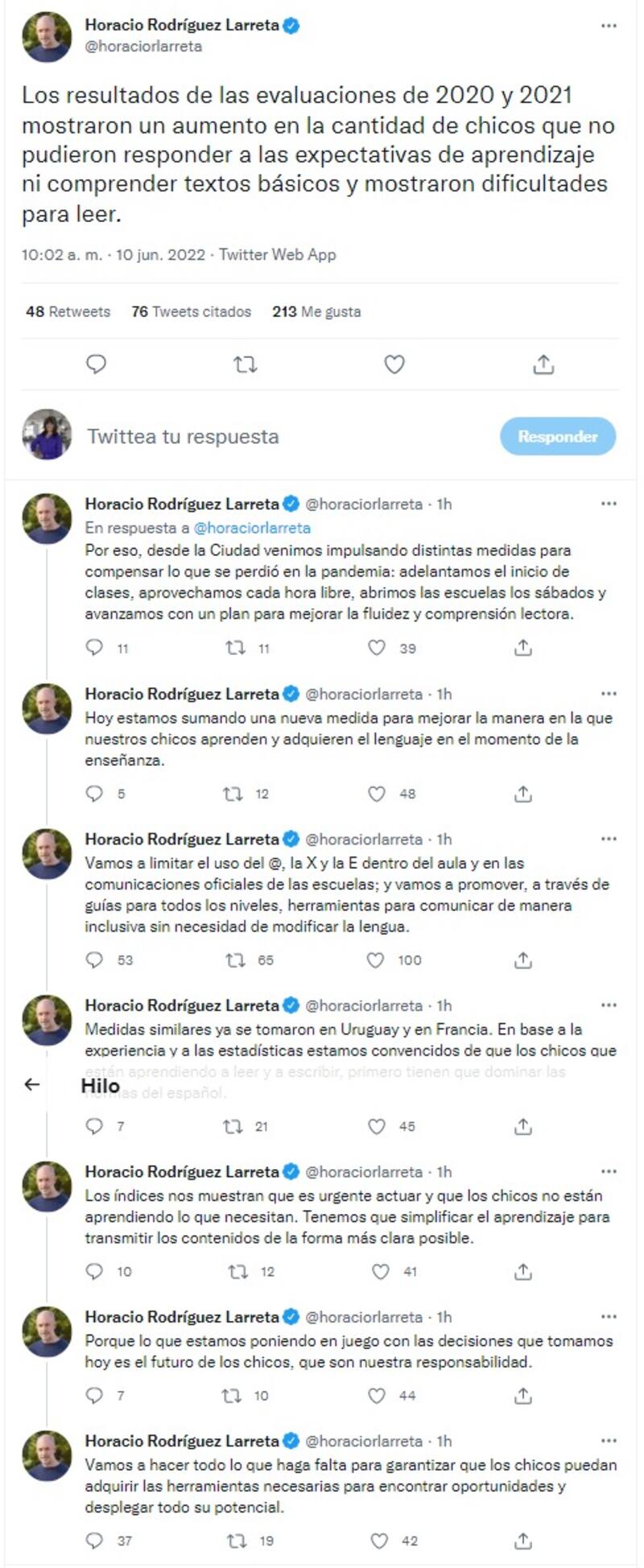Like the 'Vamos a hacer todo' reply with 42 likes
The height and width of the screenshot is (1568, 644).
[379, 1541]
